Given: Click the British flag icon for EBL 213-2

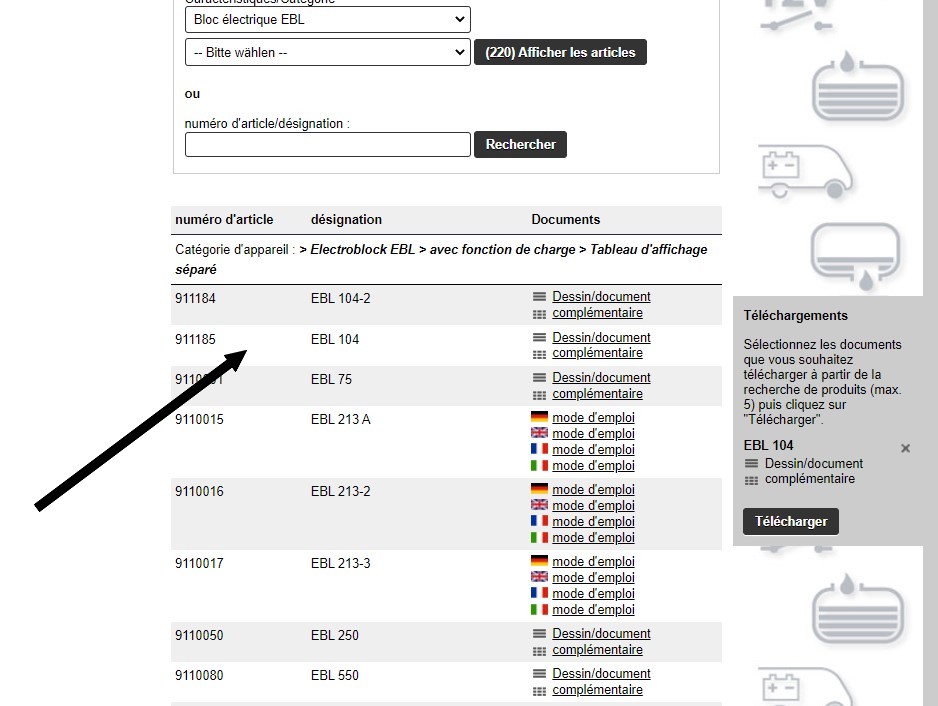Looking at the screenshot, I should (539, 506).
